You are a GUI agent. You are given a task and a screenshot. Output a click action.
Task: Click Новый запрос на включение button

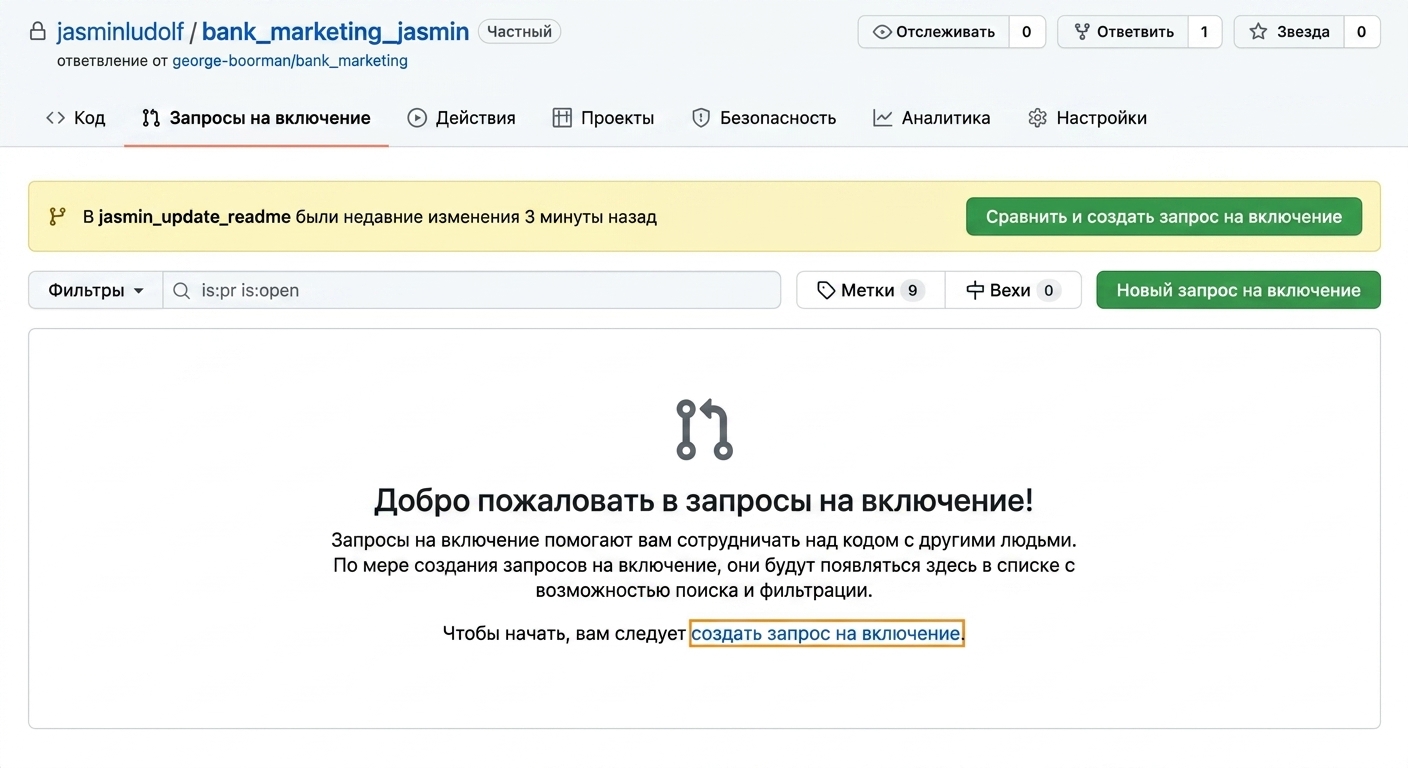[1238, 290]
